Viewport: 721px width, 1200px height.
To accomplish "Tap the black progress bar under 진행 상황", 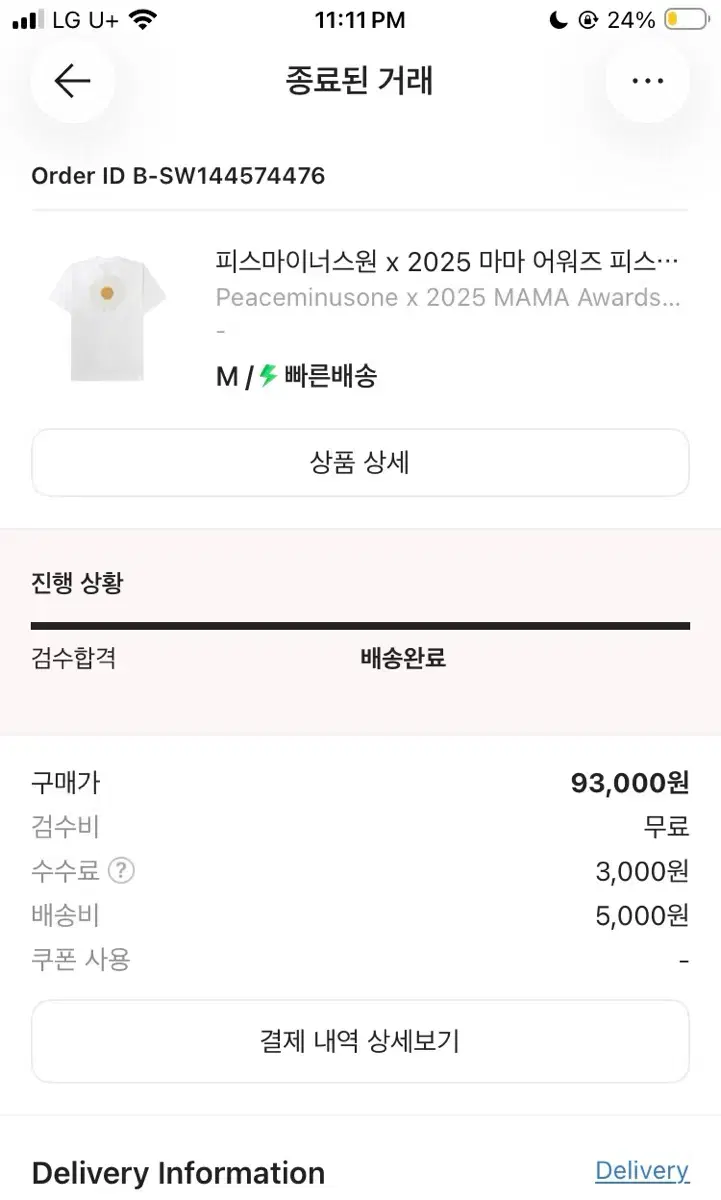I will coord(360,626).
